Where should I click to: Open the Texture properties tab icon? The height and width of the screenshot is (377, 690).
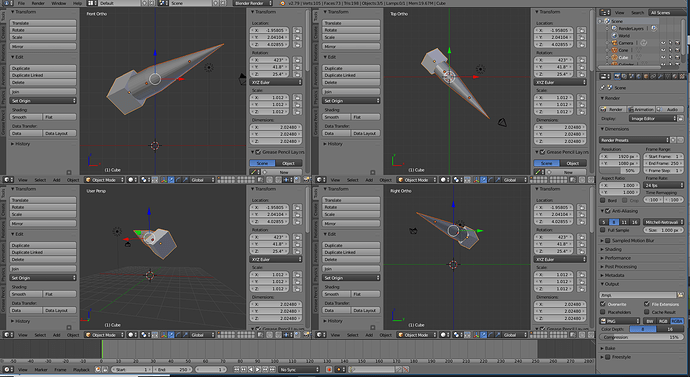pyautogui.click(x=682, y=77)
